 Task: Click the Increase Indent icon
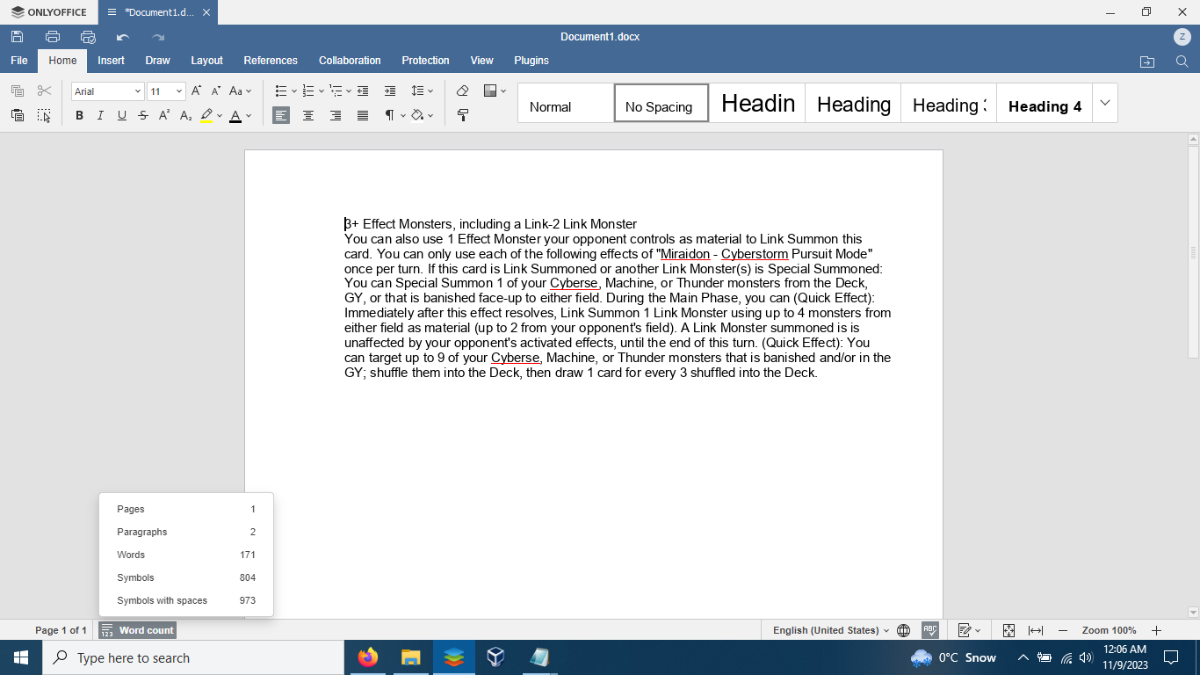(390, 91)
